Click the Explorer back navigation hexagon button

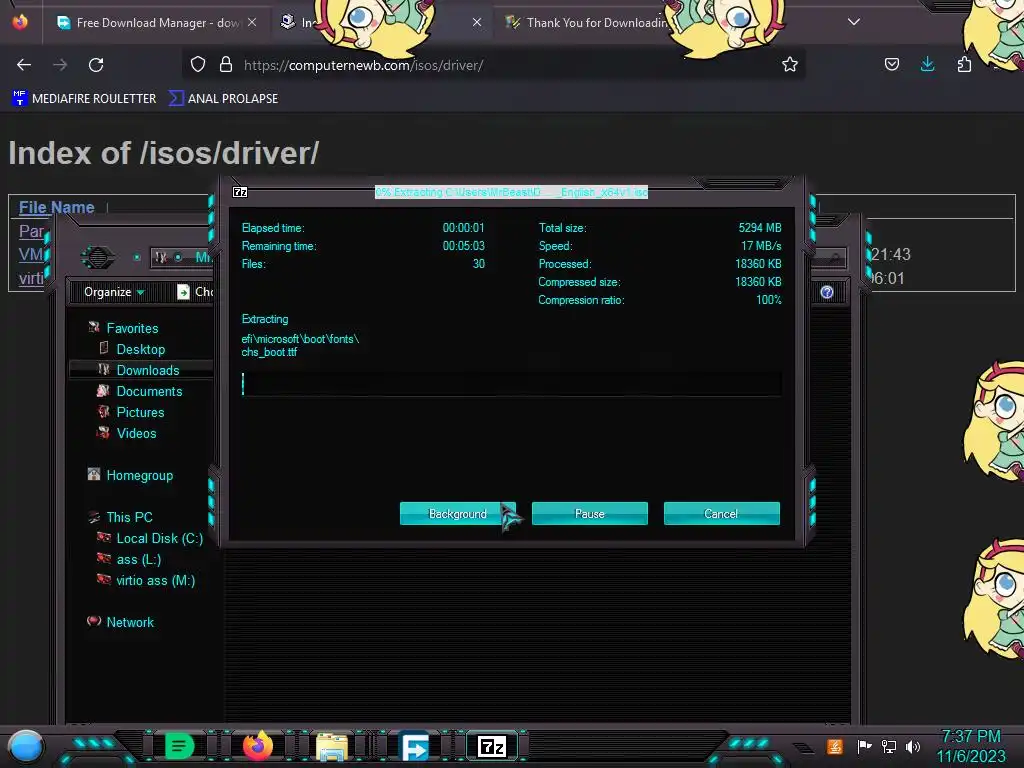tap(97, 257)
